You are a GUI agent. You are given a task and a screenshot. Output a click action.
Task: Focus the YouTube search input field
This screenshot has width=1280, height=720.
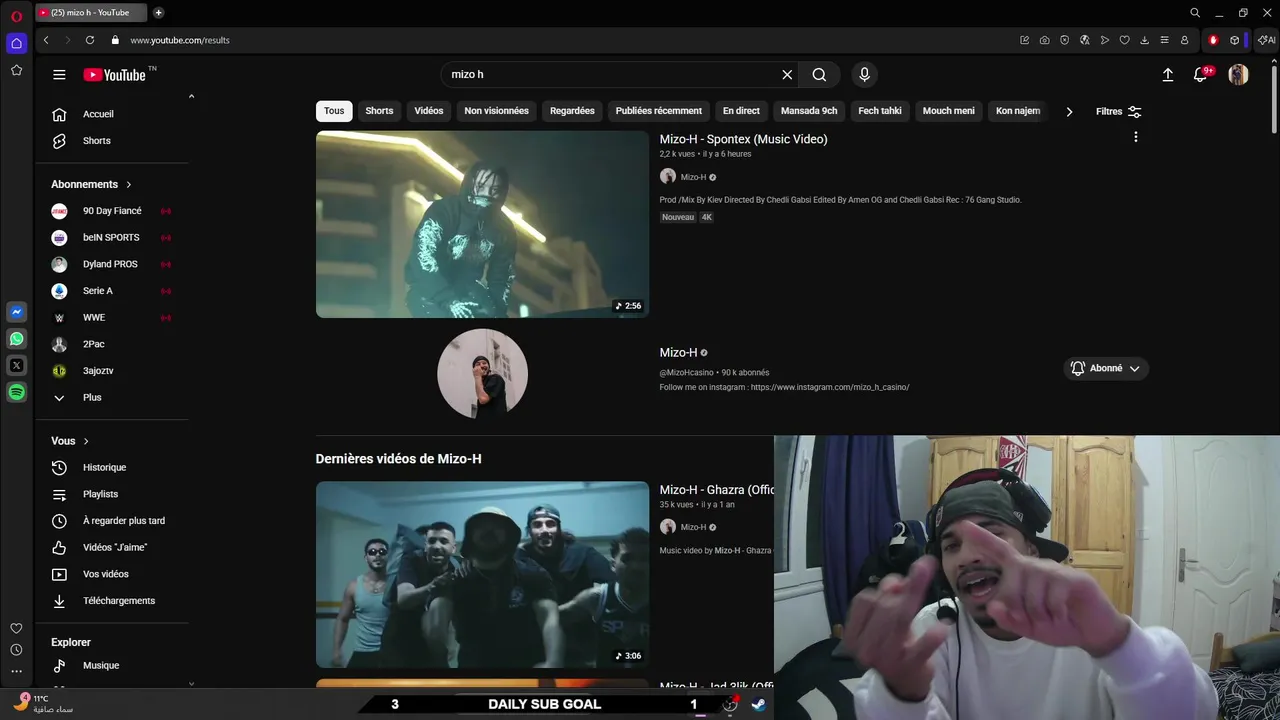pos(610,75)
